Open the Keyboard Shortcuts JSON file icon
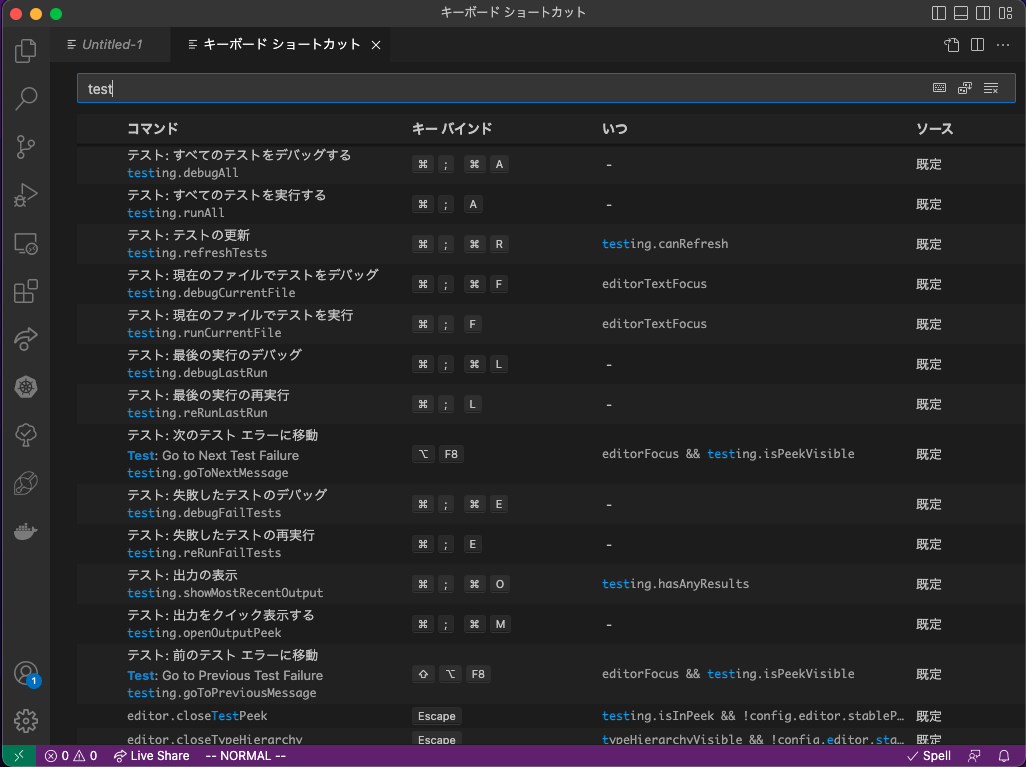Image resolution: width=1026 pixels, height=767 pixels. pos(950,45)
